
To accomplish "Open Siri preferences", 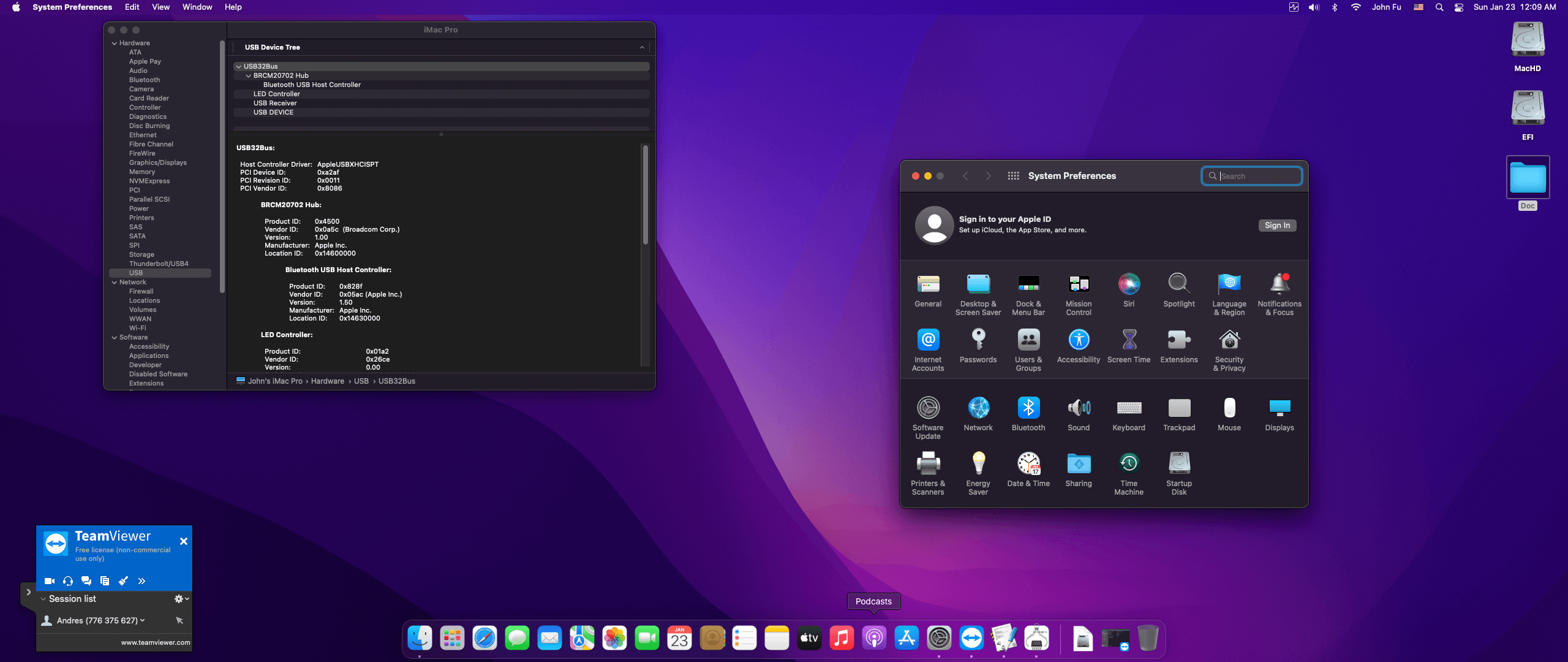I will (1129, 291).
